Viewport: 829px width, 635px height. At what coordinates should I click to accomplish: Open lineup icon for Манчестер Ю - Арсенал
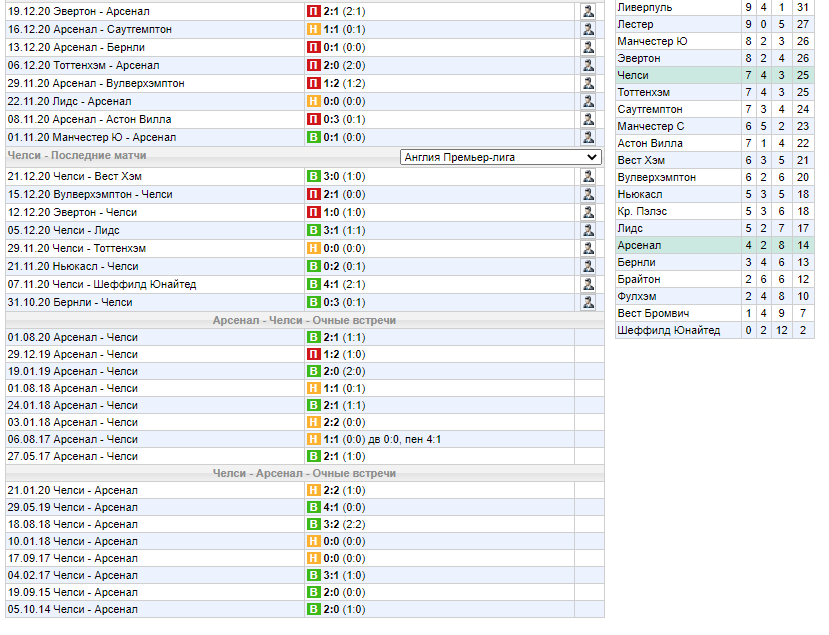(x=588, y=137)
